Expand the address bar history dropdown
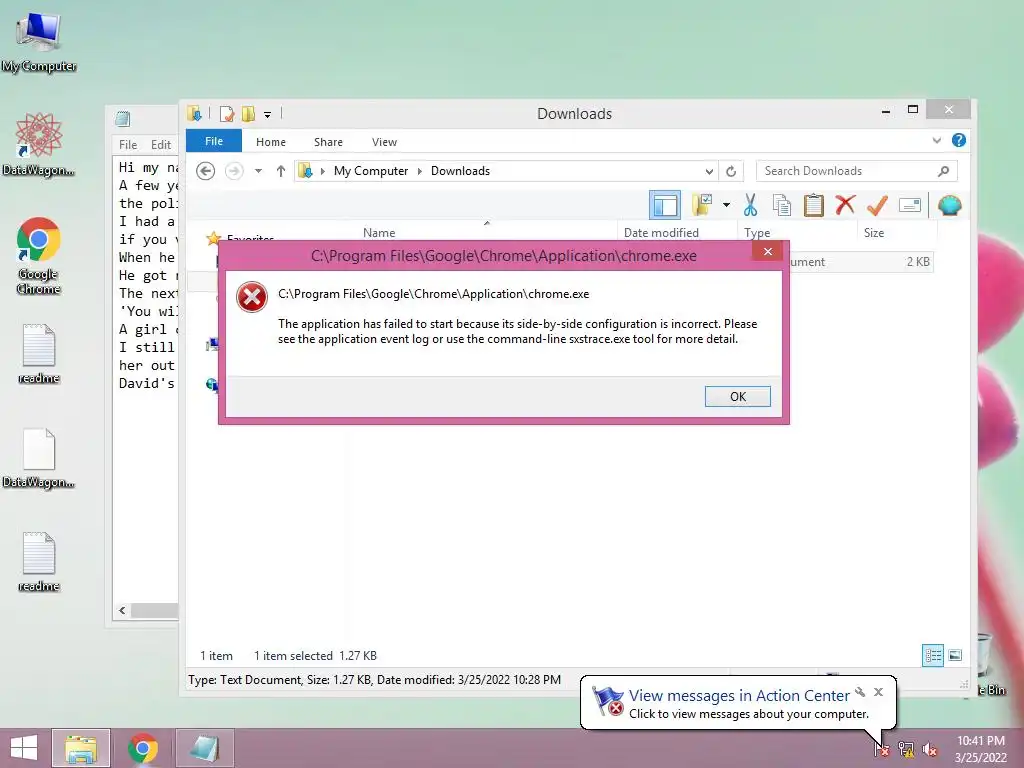Viewport: 1024px width, 768px height. tap(709, 172)
